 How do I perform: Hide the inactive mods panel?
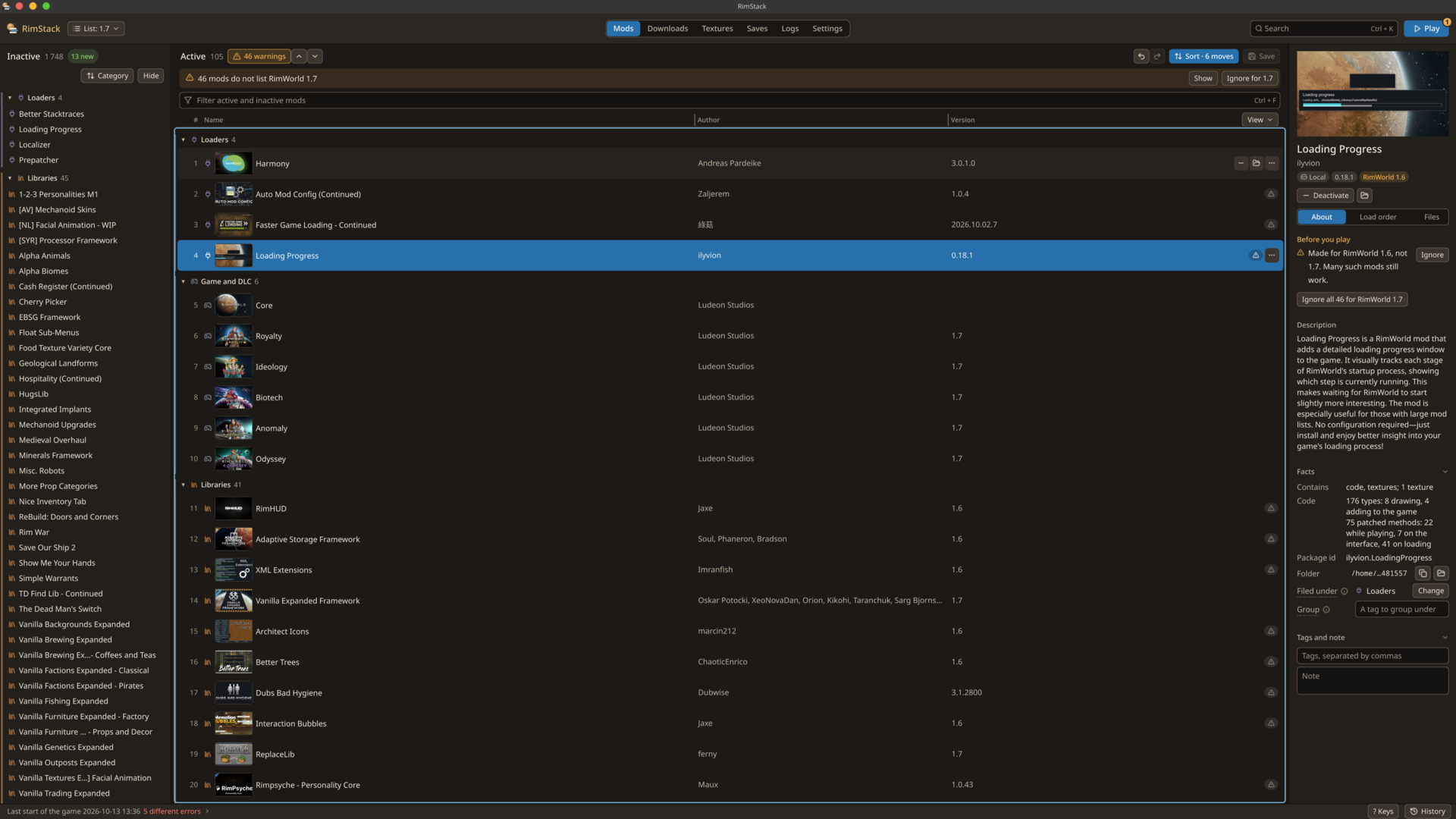tap(151, 76)
